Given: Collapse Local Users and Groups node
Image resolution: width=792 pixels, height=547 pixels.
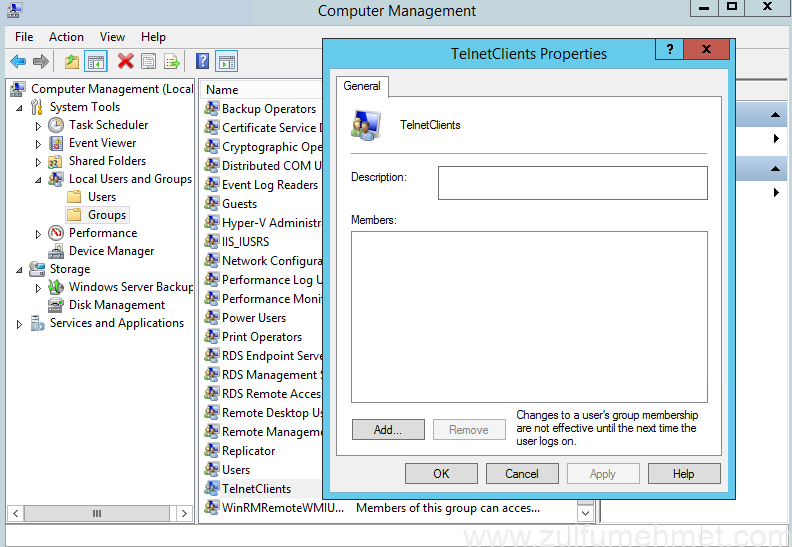Looking at the screenshot, I should [x=39, y=180].
